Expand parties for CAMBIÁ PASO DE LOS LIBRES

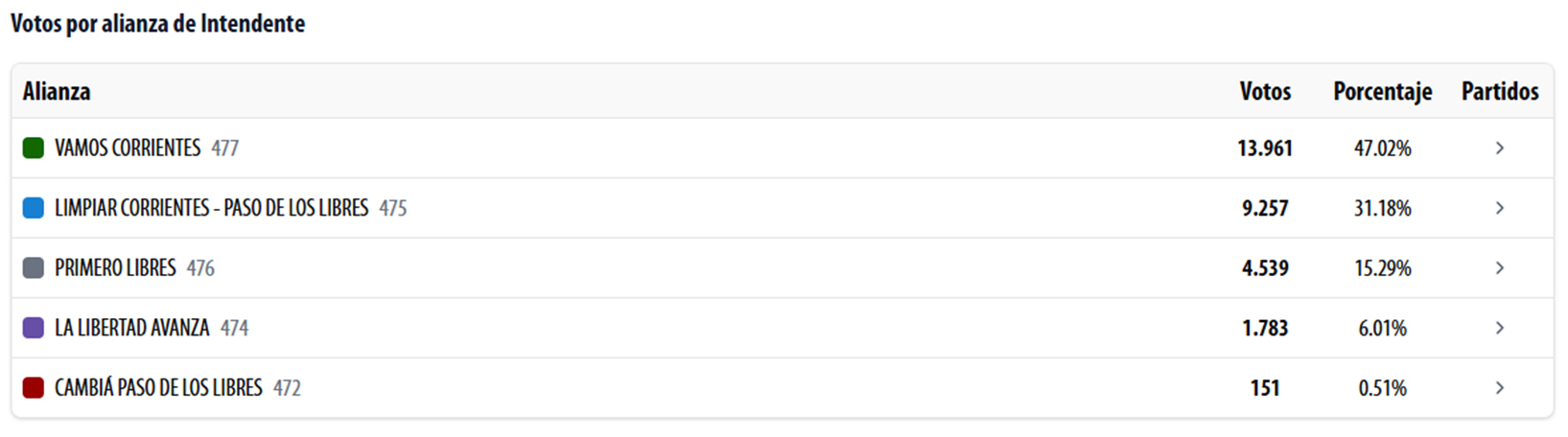coord(1499,388)
